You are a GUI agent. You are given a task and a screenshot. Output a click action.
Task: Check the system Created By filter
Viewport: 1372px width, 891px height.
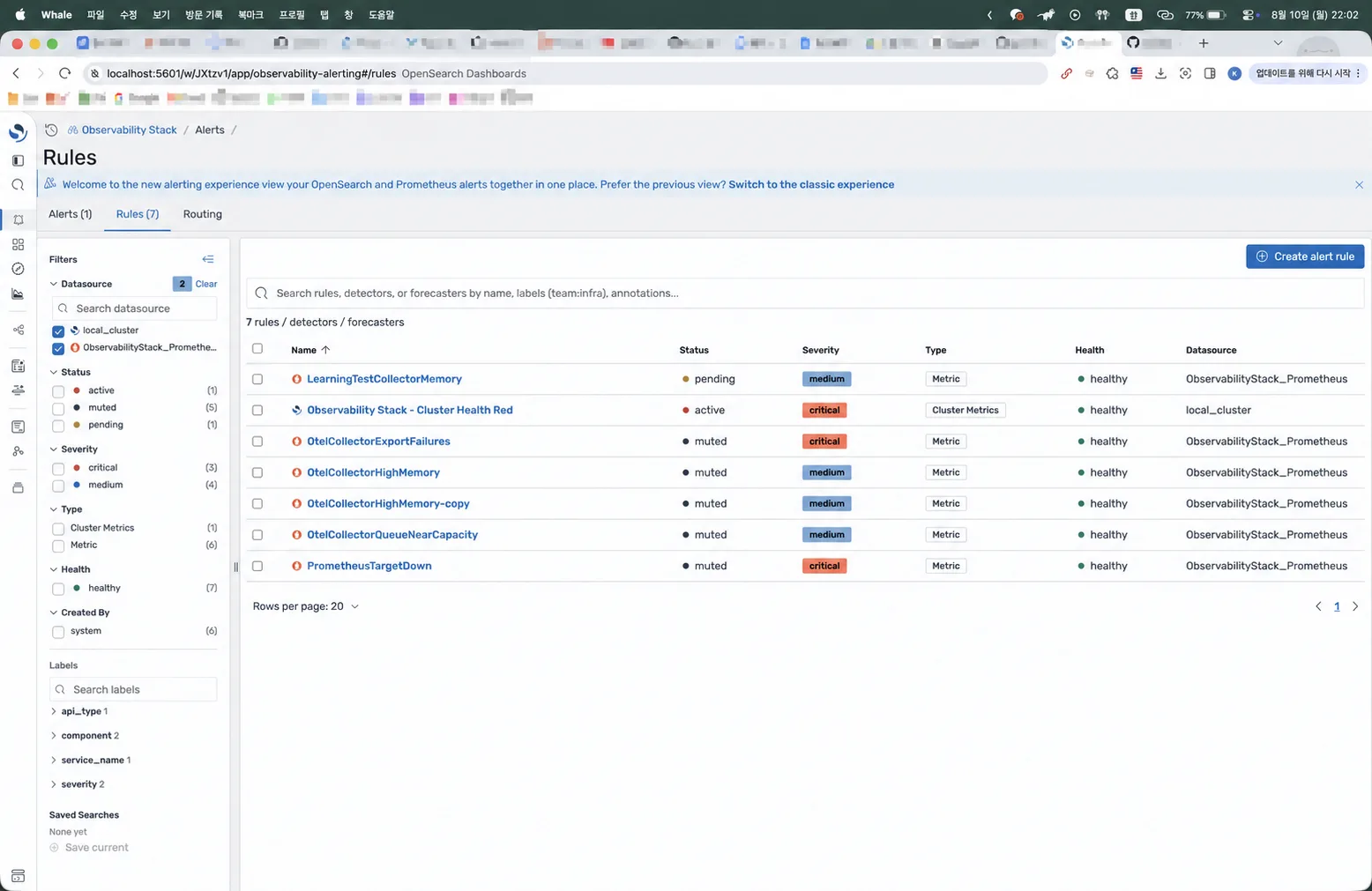point(58,632)
